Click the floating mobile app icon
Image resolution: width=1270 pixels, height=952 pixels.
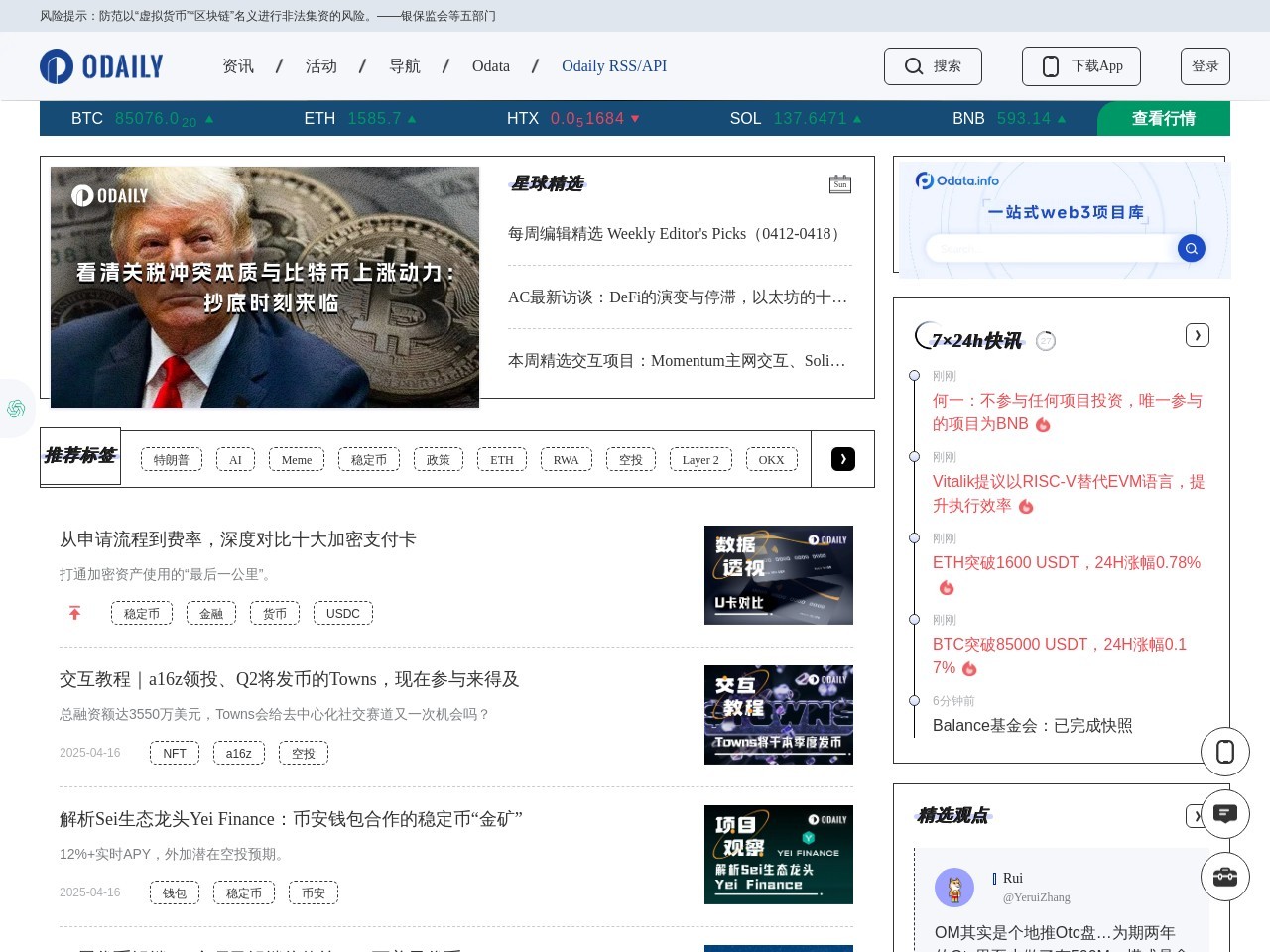point(1225,751)
